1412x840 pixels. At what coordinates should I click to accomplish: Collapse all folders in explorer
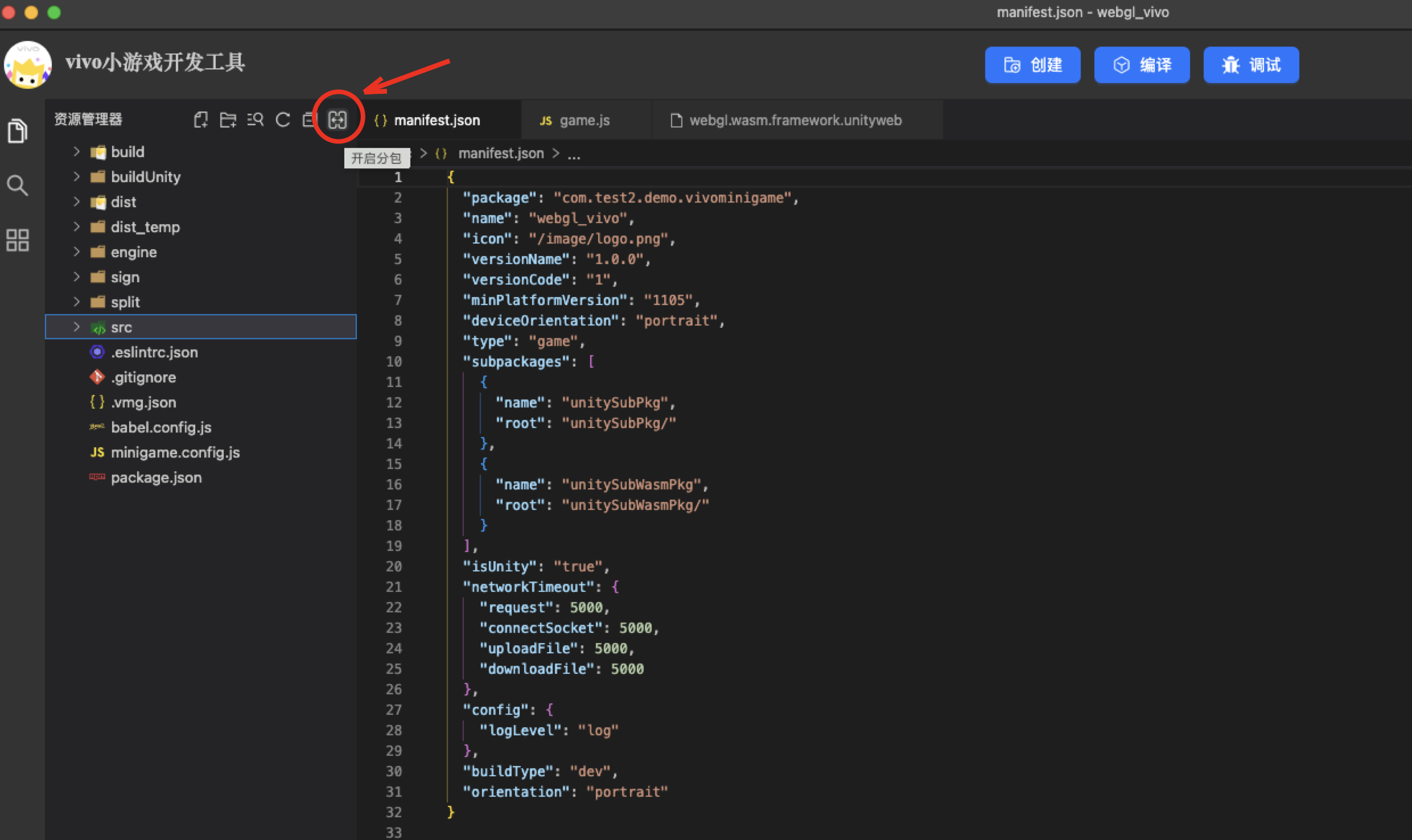(x=308, y=120)
